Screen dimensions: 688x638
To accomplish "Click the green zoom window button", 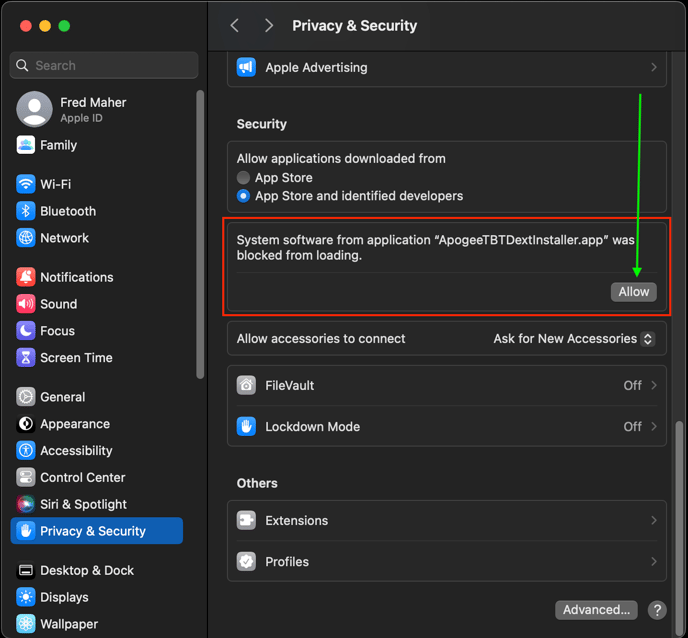I will [x=64, y=26].
